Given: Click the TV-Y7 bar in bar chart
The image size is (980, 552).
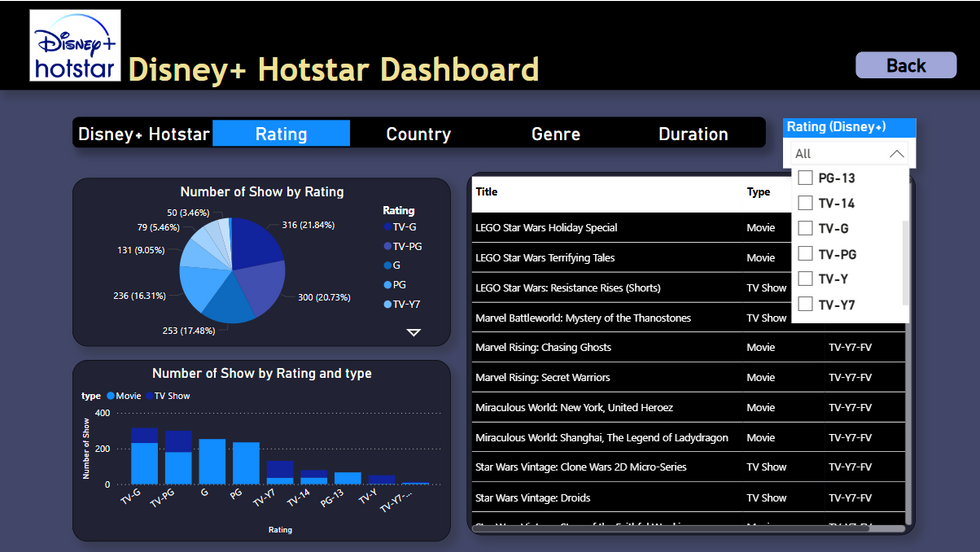Looking at the screenshot, I should (x=280, y=473).
